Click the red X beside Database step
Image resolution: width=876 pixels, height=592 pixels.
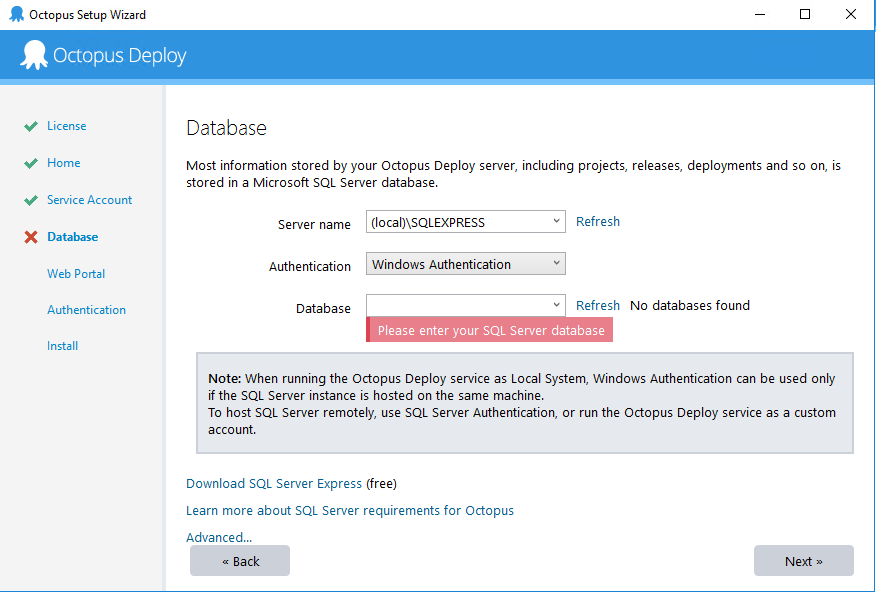[31, 238]
